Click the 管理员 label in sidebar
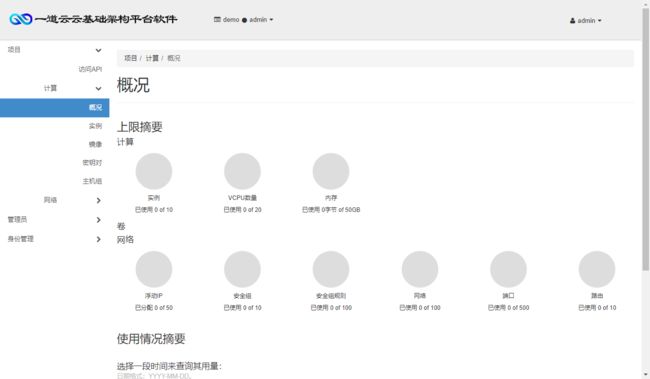The image size is (650, 379). point(17,219)
